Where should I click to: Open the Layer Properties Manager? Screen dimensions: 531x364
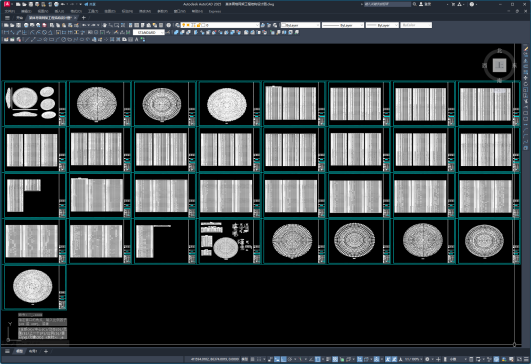coord(177,25)
